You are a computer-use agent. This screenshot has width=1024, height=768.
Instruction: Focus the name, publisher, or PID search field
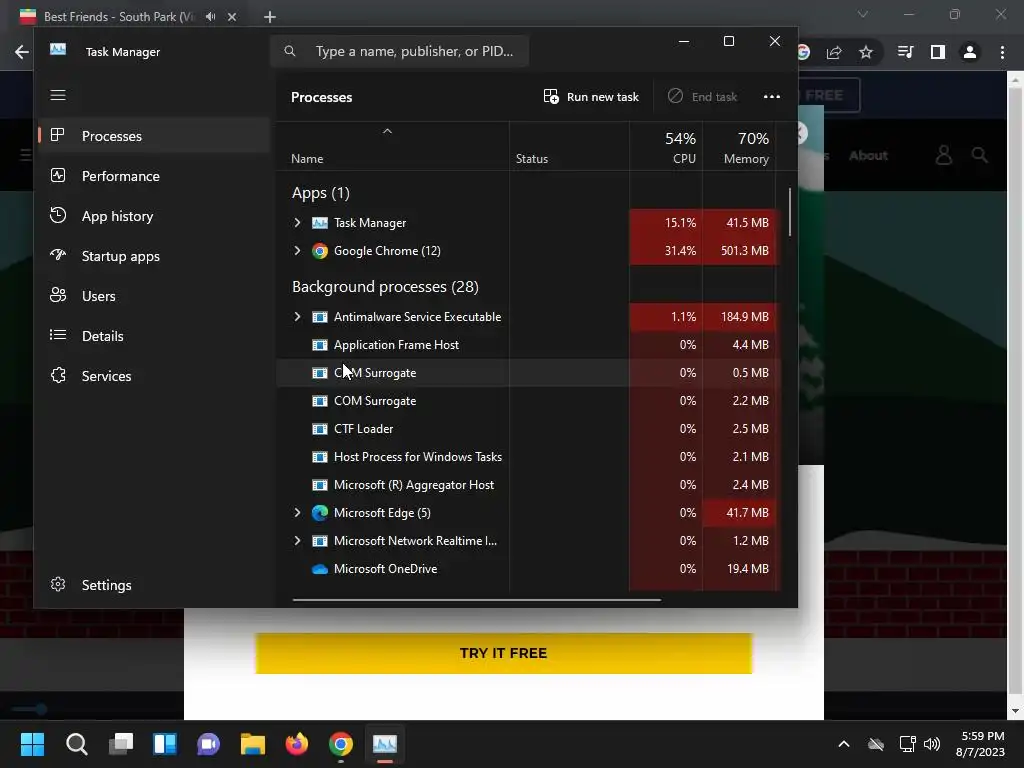point(400,51)
